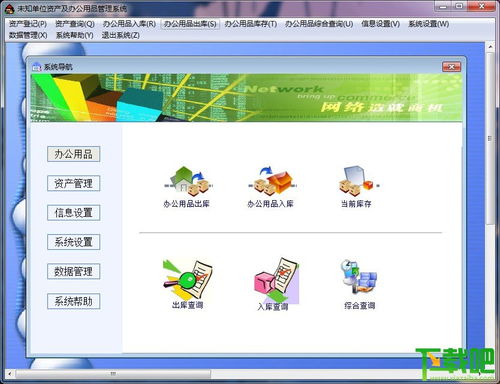Image resolution: width=500 pixels, height=384 pixels.
Task: Click the 综合查询 label text
Action: [x=360, y=305]
